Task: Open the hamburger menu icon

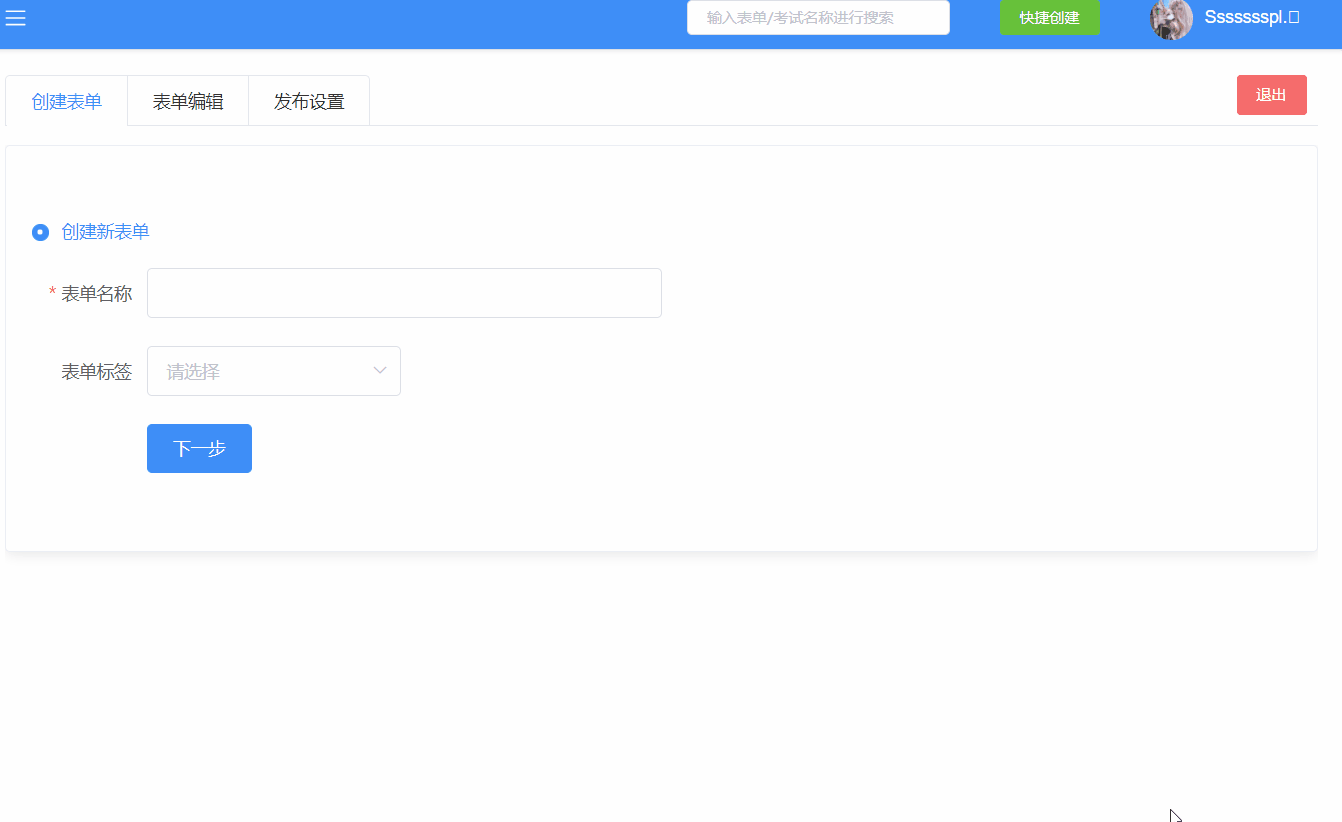Action: pos(15,18)
